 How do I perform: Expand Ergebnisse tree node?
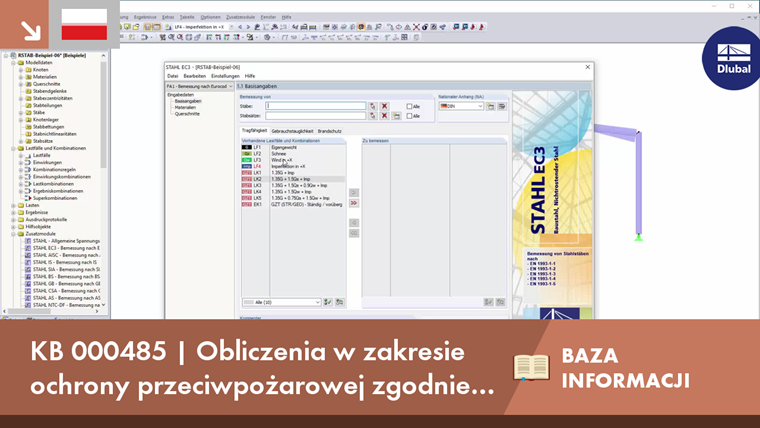(14, 212)
